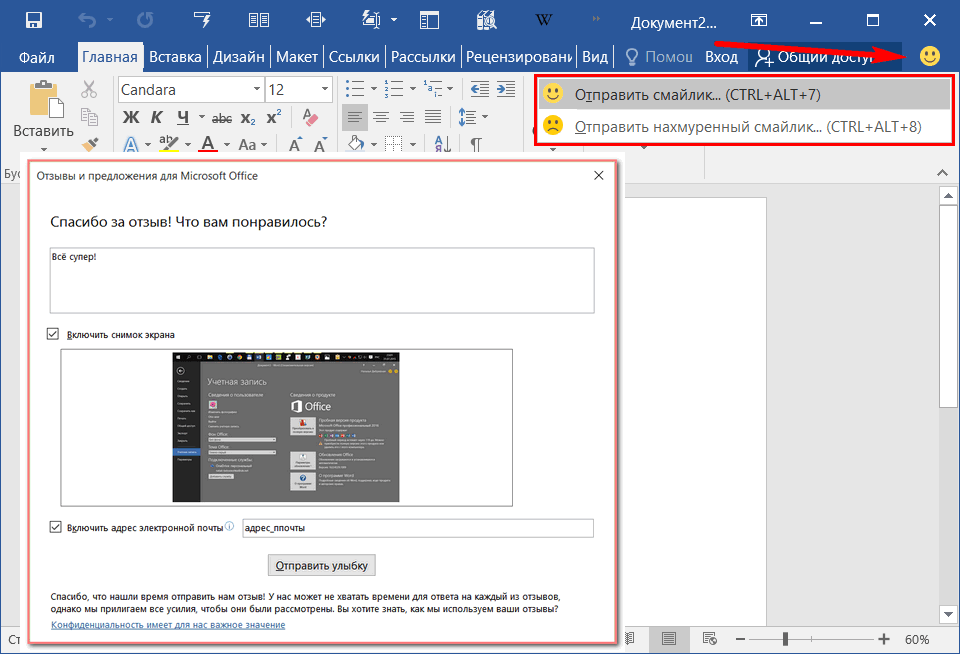
Task: Click the red font color A
Action: tap(208, 144)
